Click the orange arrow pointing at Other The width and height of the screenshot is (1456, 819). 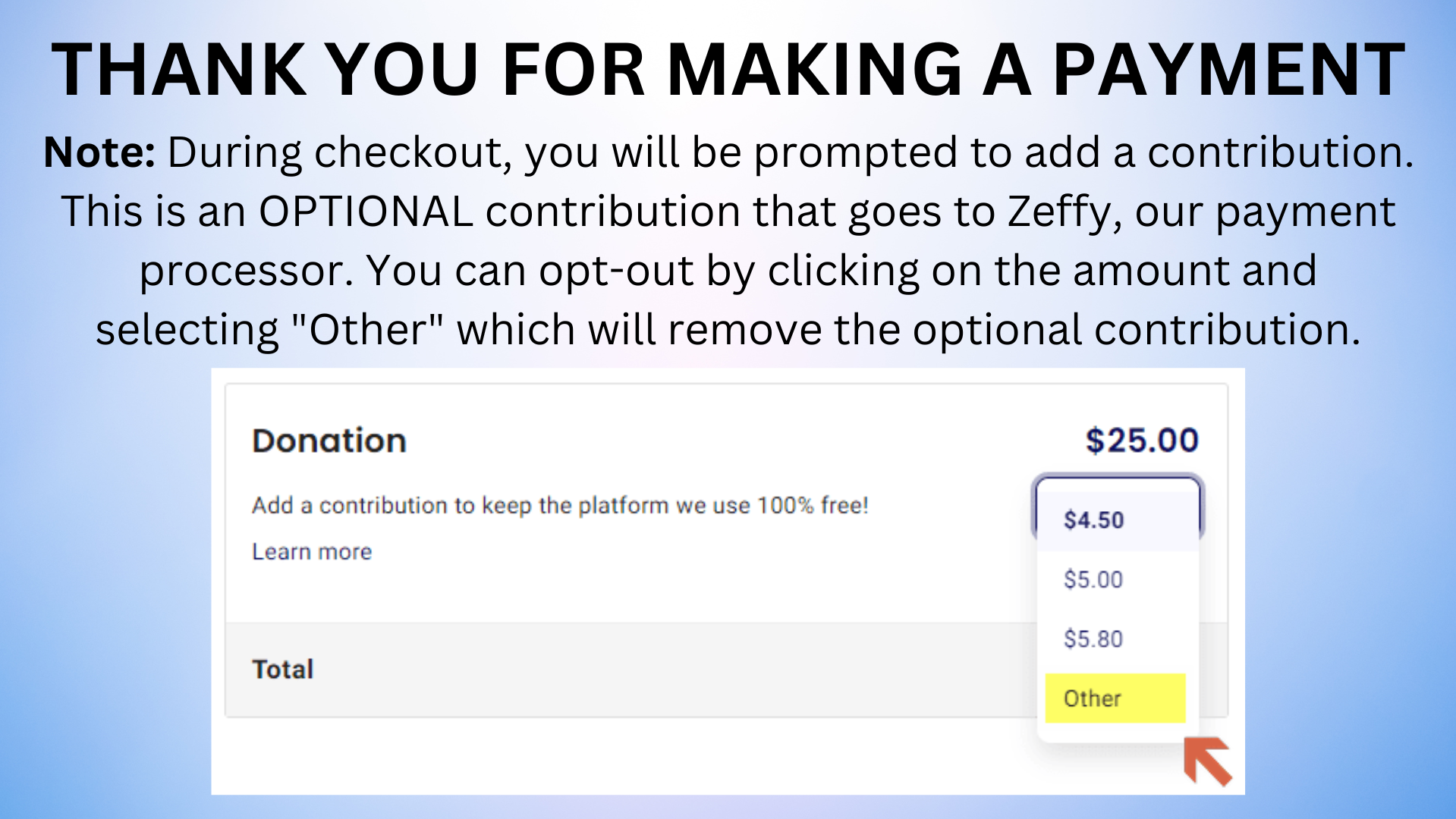pyautogui.click(x=1208, y=761)
